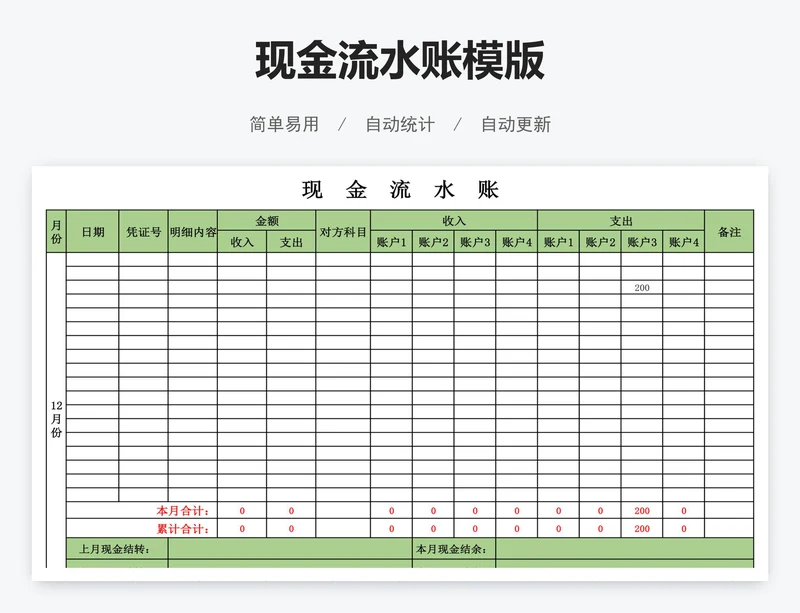Click the 自动更新 subtitle text

516,124
